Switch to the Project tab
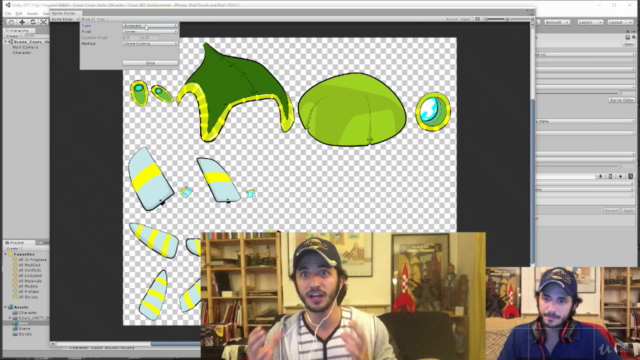This screenshot has width=640, height=360. [17, 242]
